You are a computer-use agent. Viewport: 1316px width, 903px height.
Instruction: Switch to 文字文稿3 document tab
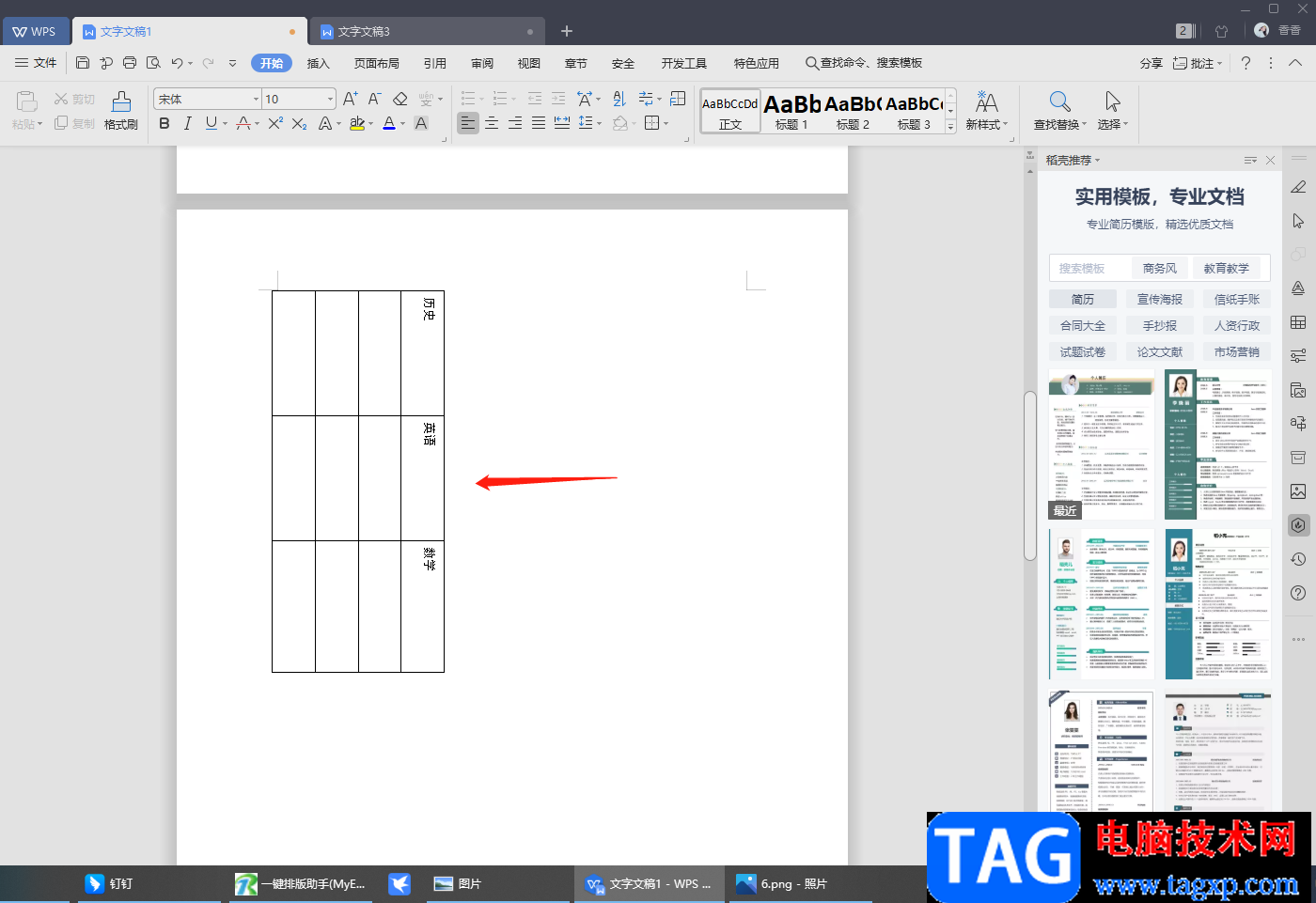coord(428,31)
